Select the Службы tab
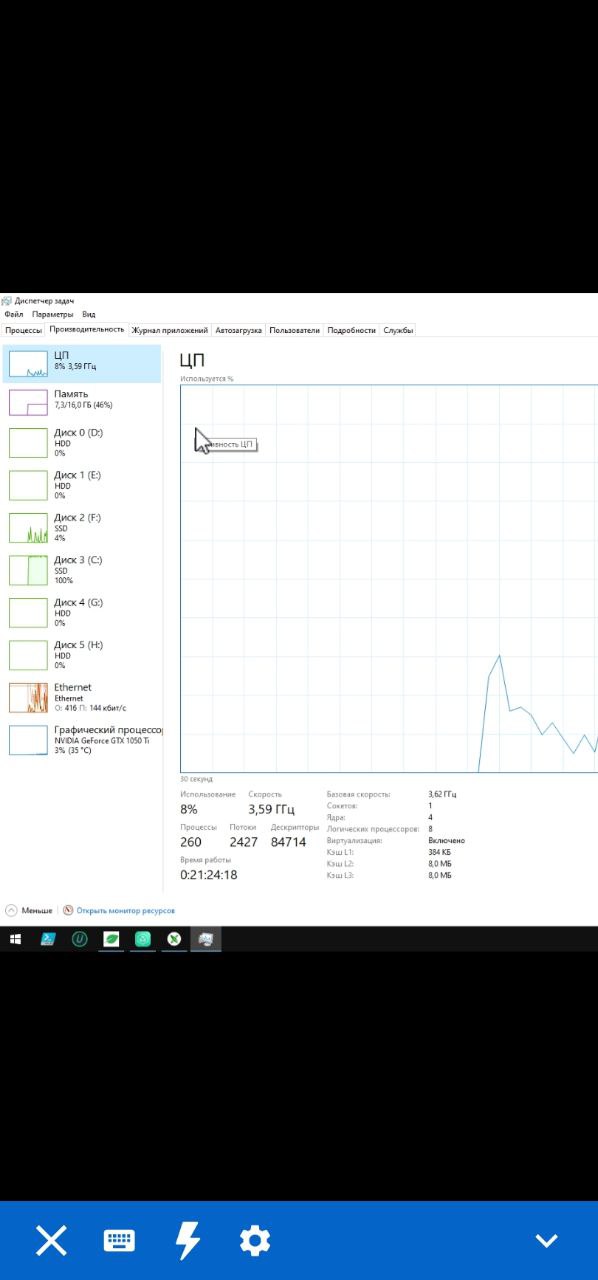 click(x=398, y=330)
